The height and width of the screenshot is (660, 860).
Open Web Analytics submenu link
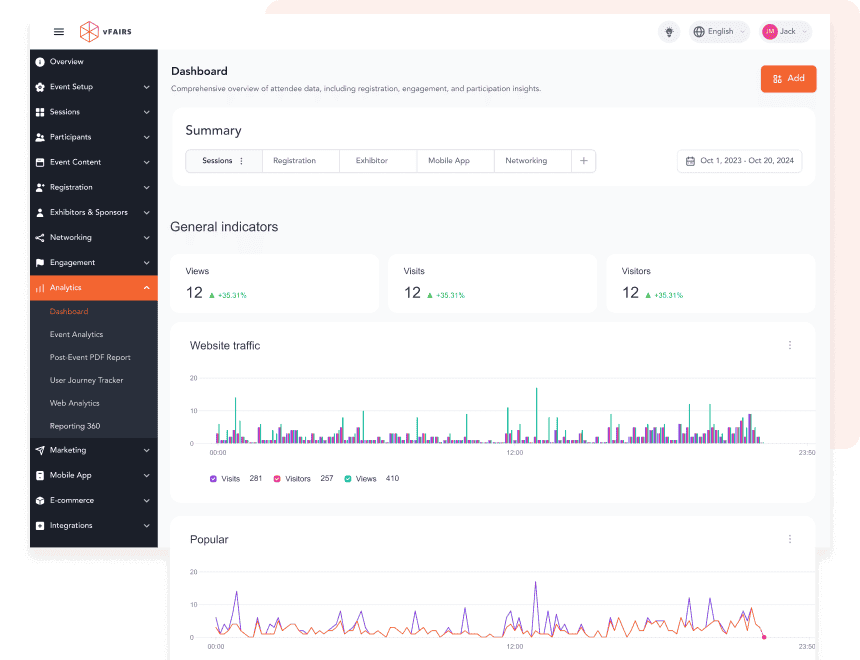(75, 403)
